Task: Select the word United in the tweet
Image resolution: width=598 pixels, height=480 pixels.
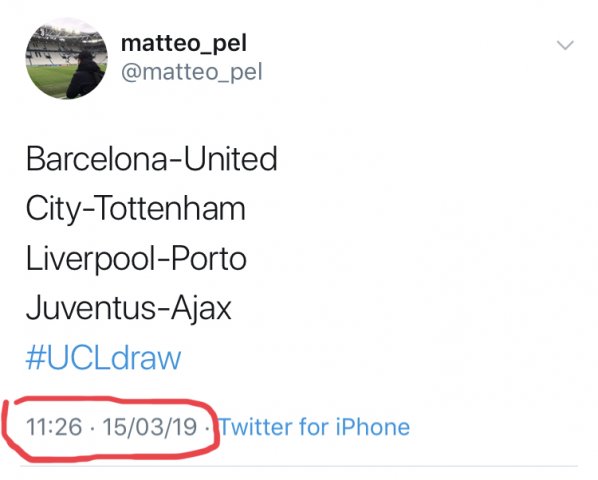Action: 230,159
